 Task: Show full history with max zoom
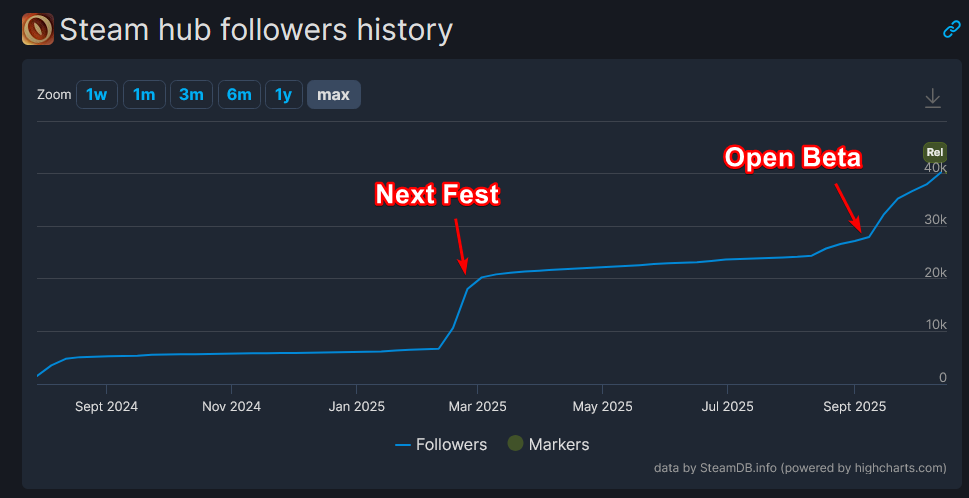click(333, 95)
